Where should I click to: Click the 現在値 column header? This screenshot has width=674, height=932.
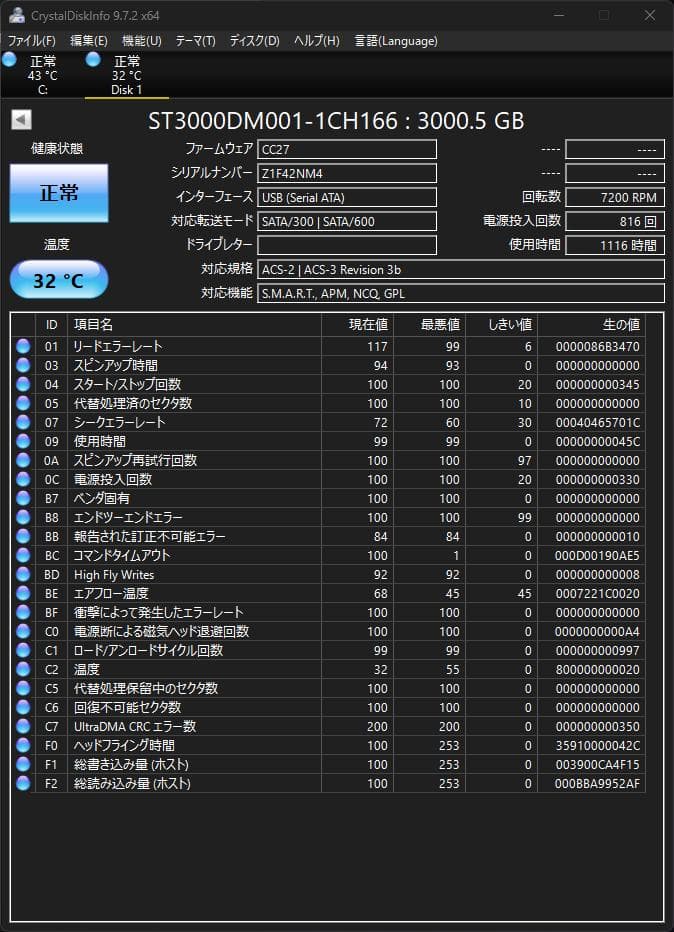pos(357,325)
